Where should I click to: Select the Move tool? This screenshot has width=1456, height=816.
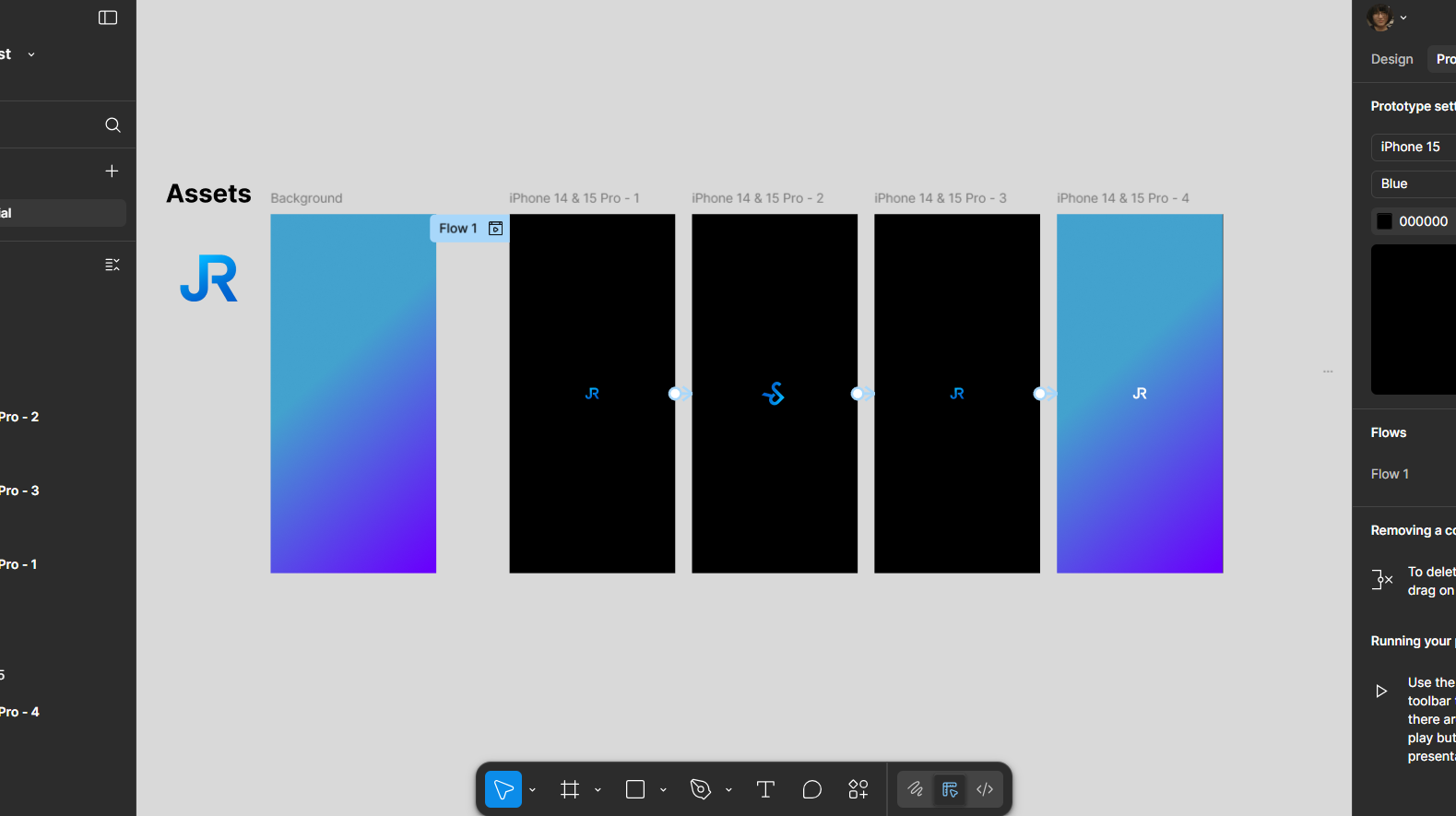[503, 789]
